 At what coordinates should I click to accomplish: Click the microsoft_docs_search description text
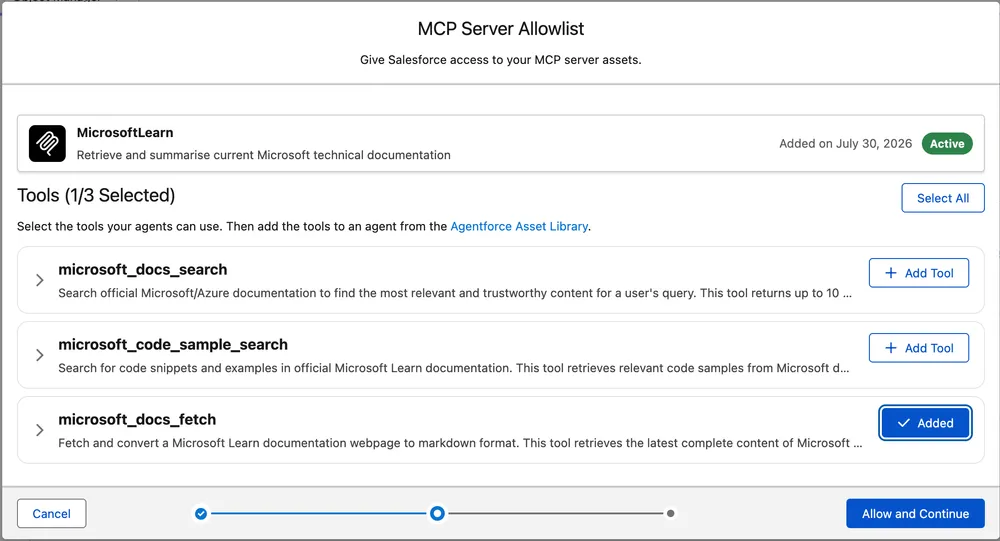coord(455,293)
